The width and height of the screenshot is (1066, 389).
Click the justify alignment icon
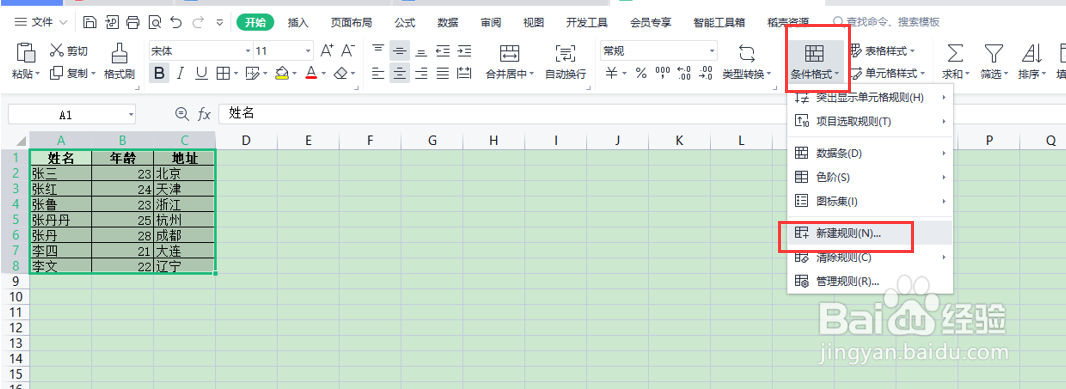[x=443, y=73]
